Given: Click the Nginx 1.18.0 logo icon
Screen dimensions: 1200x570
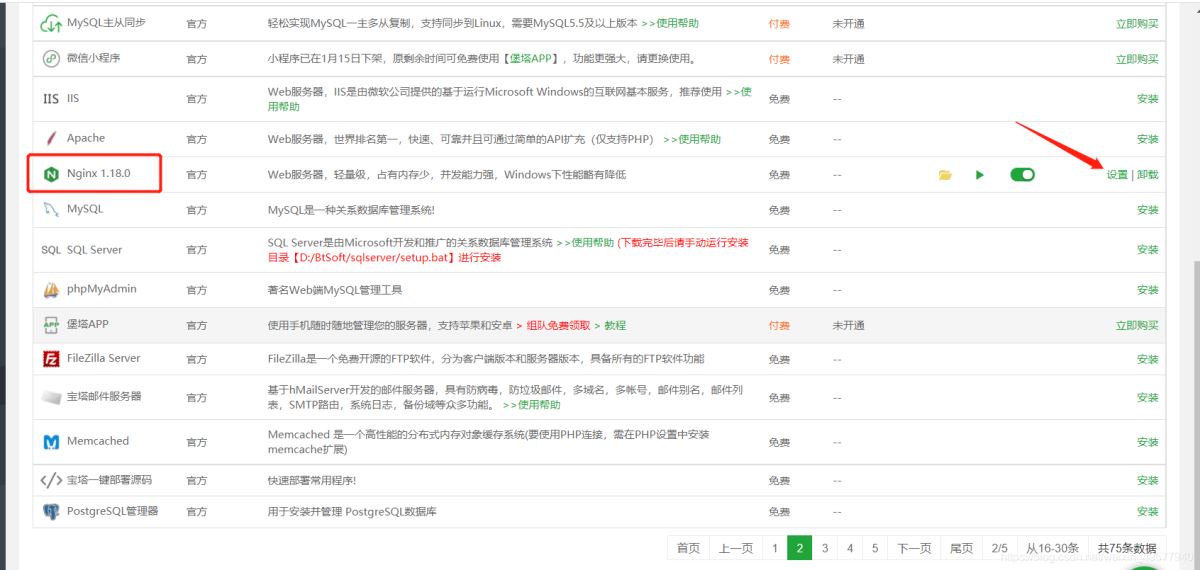Looking at the screenshot, I should 51,175.
